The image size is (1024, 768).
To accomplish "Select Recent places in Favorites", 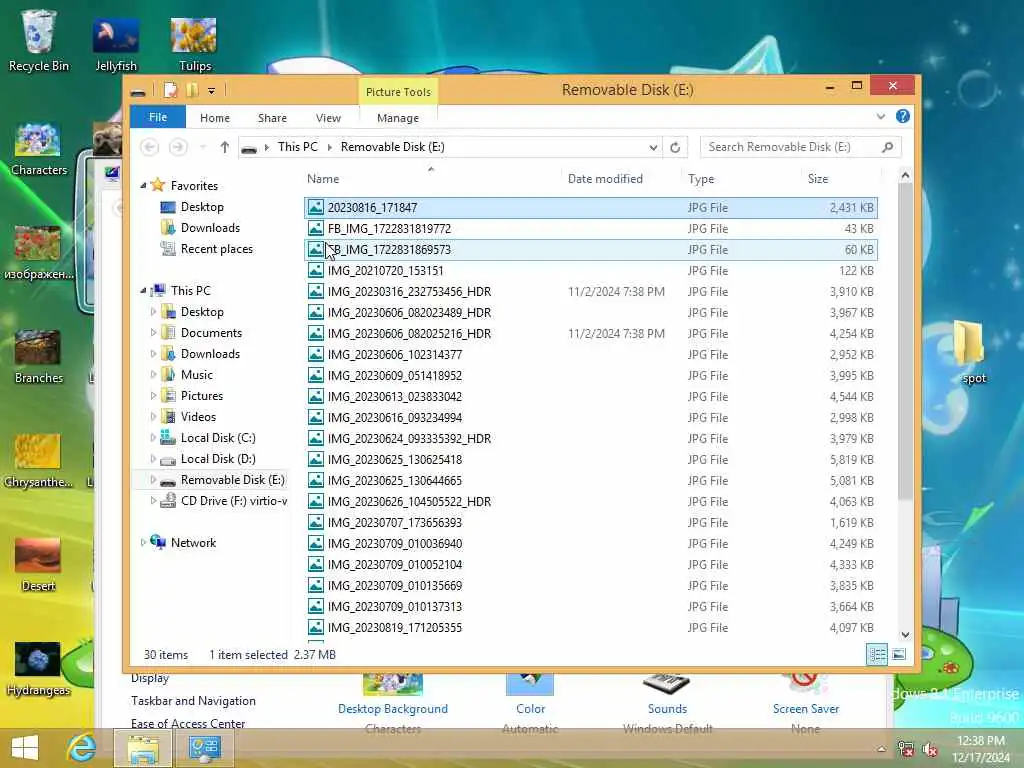I will [x=216, y=249].
